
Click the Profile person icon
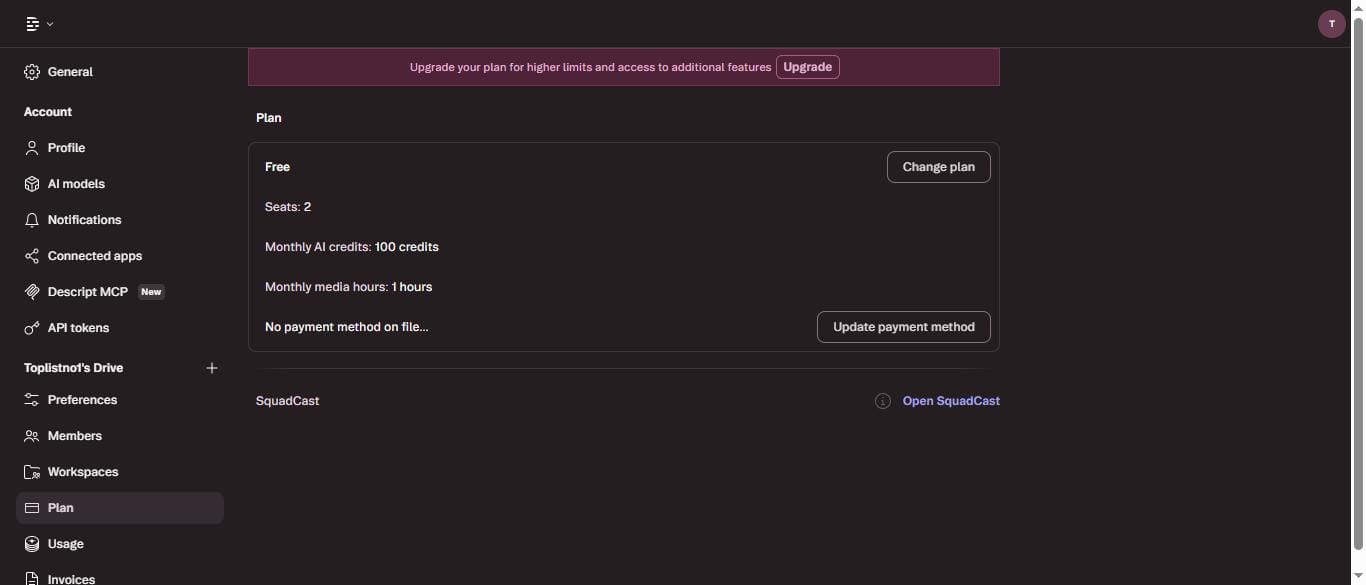click(x=32, y=148)
